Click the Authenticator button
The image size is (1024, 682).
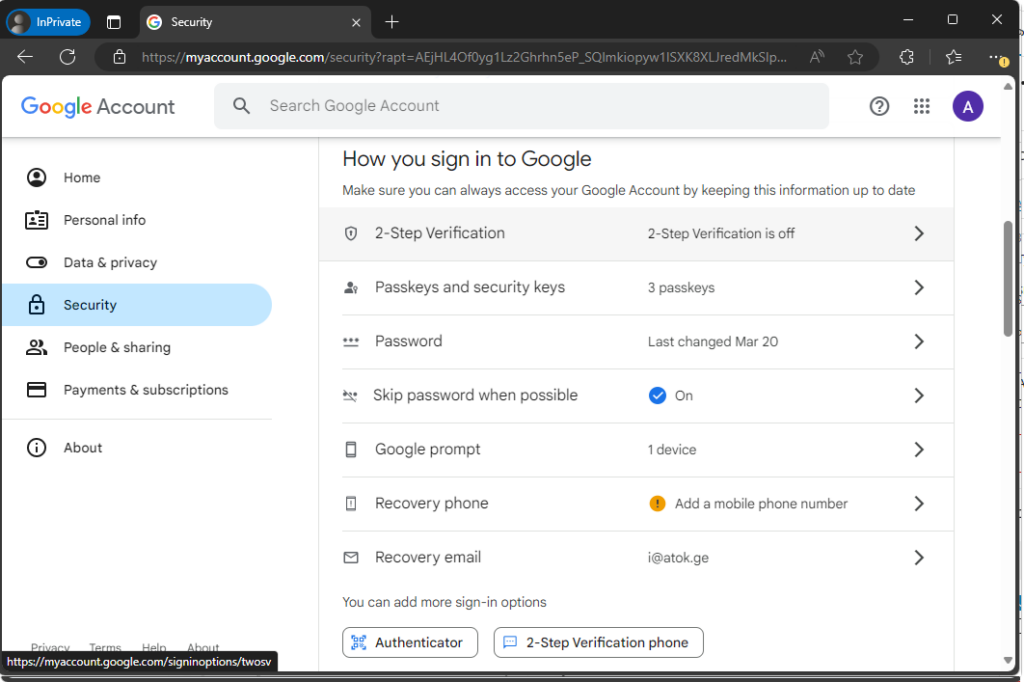[x=410, y=642]
